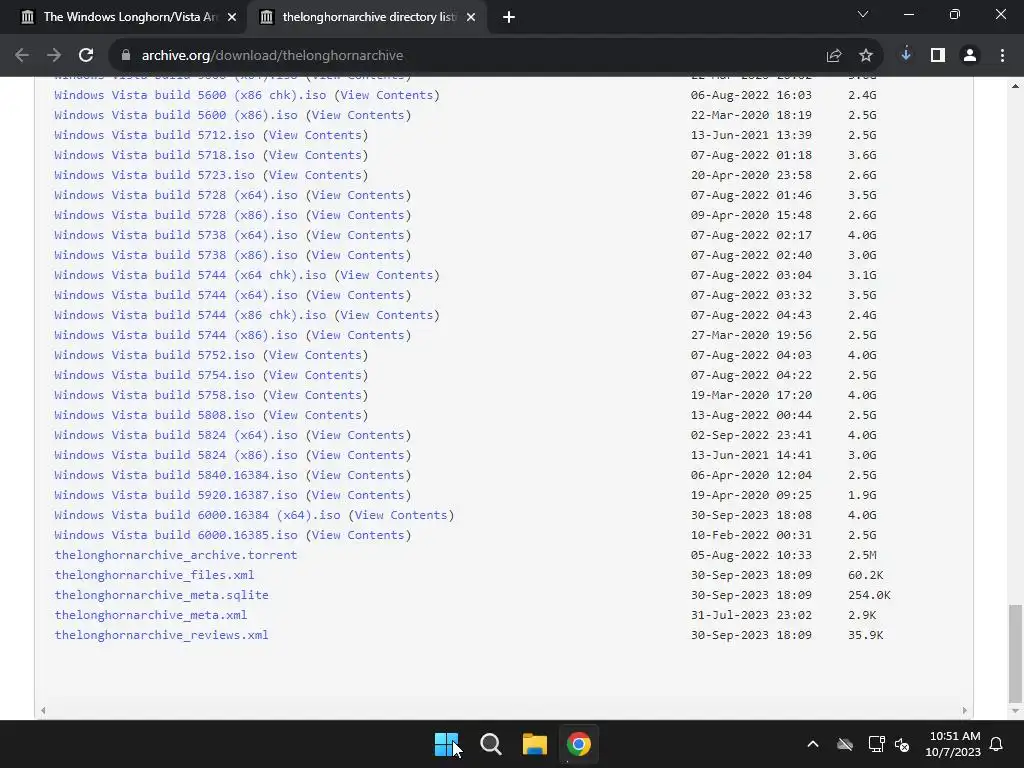
Task: Open Chrome downloads arrow icon
Action: (906, 55)
